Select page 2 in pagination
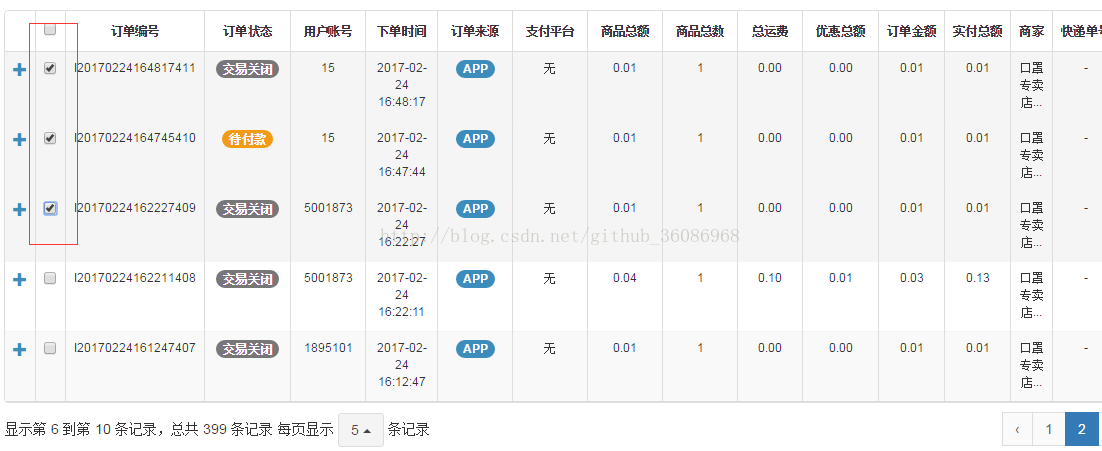This screenshot has width=1102, height=451. click(1081, 429)
